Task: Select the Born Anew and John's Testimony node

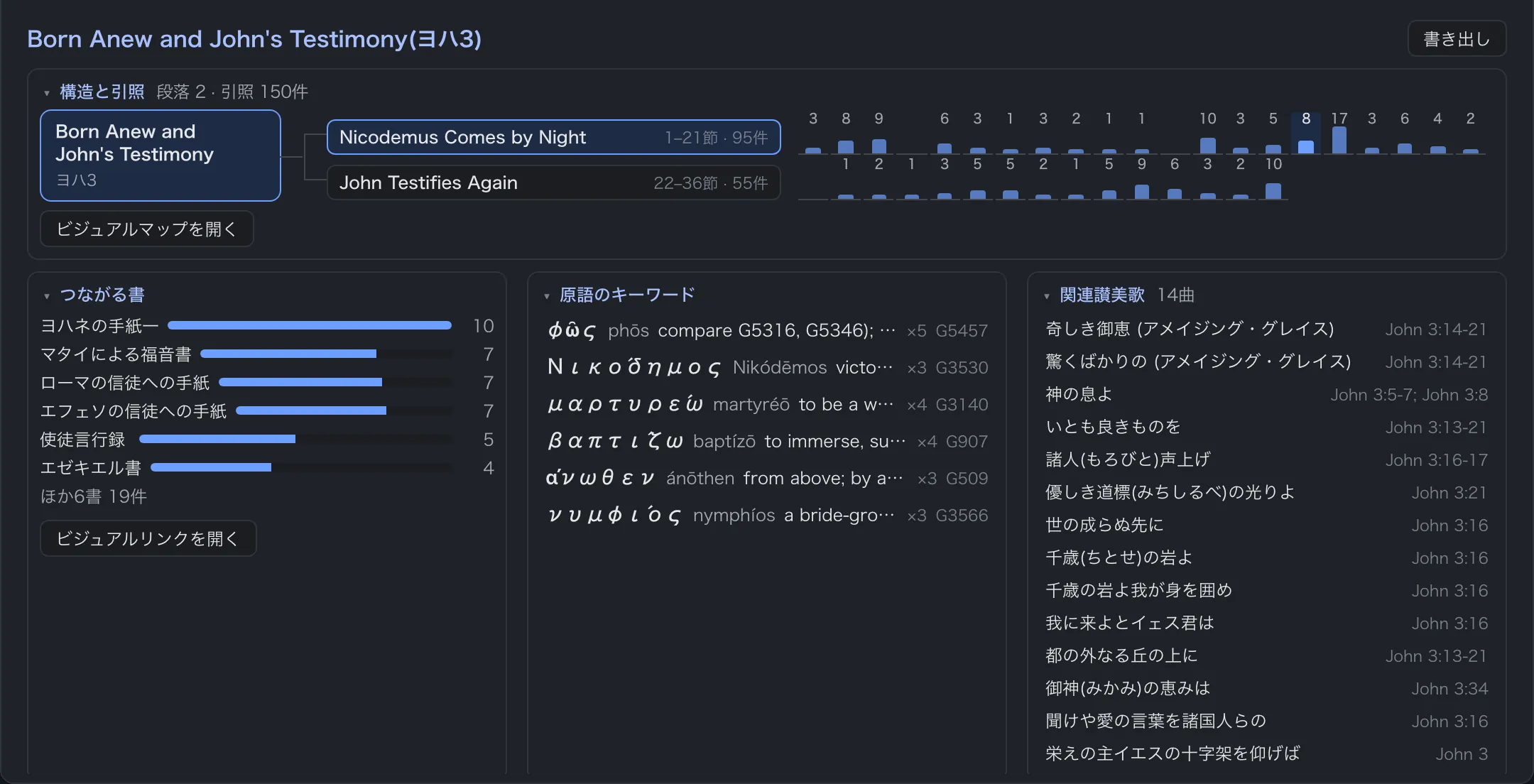Action: tap(161, 156)
